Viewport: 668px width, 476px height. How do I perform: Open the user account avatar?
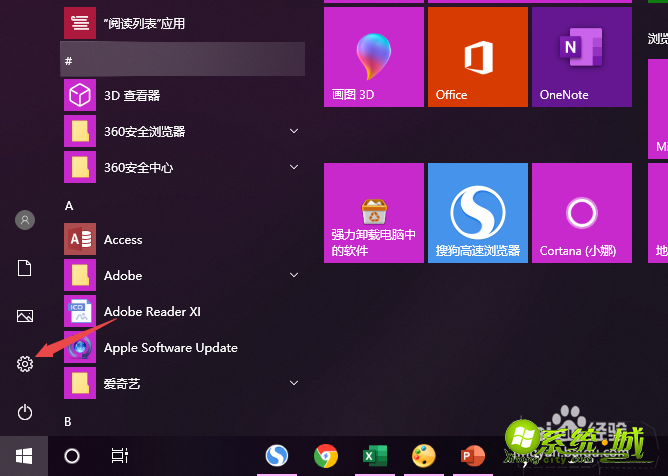tap(25, 220)
